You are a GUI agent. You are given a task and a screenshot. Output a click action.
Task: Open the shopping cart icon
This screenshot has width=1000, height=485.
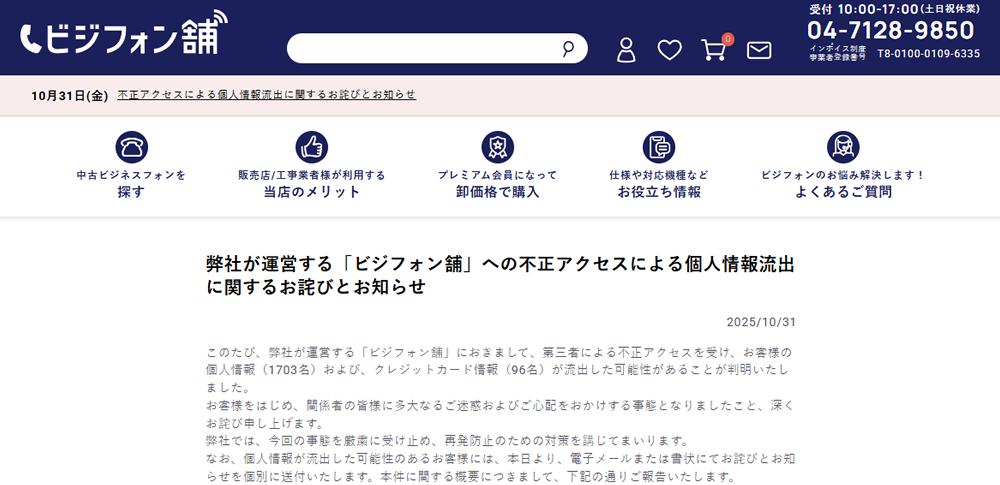[713, 50]
